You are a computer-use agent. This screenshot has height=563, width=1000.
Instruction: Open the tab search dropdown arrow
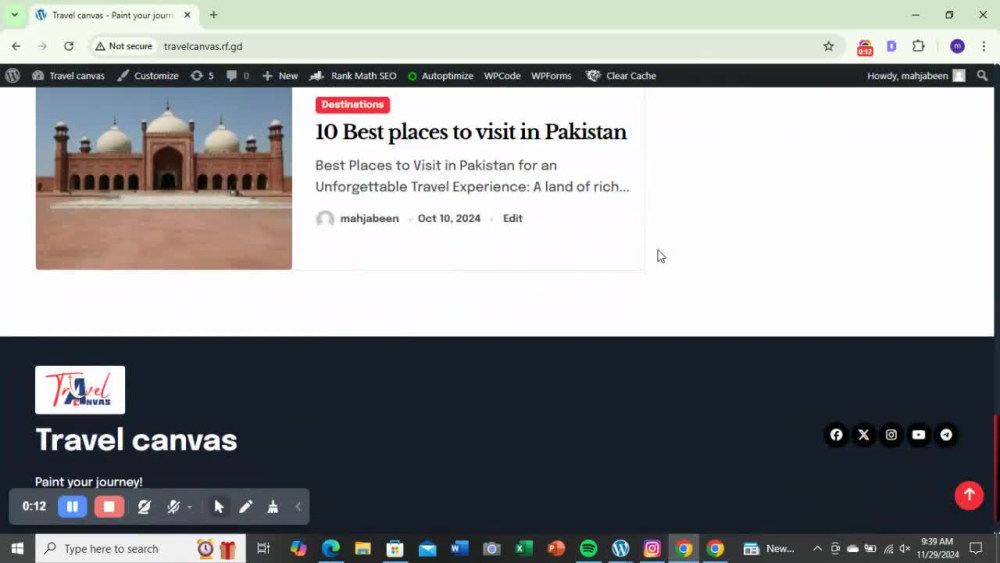[14, 15]
